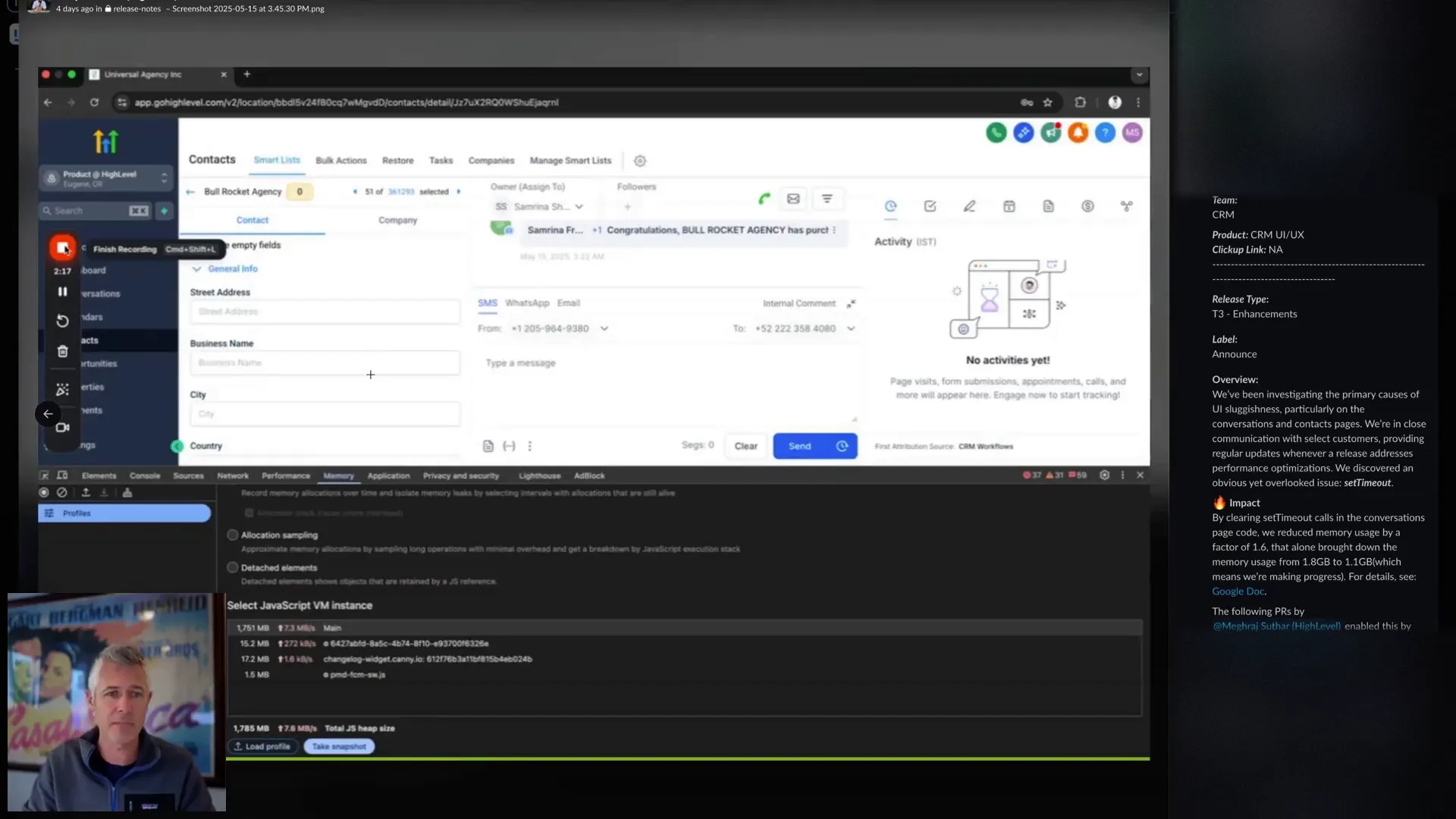
Task: Select the Main JavaScript VM instance row
Action: tap(685, 628)
